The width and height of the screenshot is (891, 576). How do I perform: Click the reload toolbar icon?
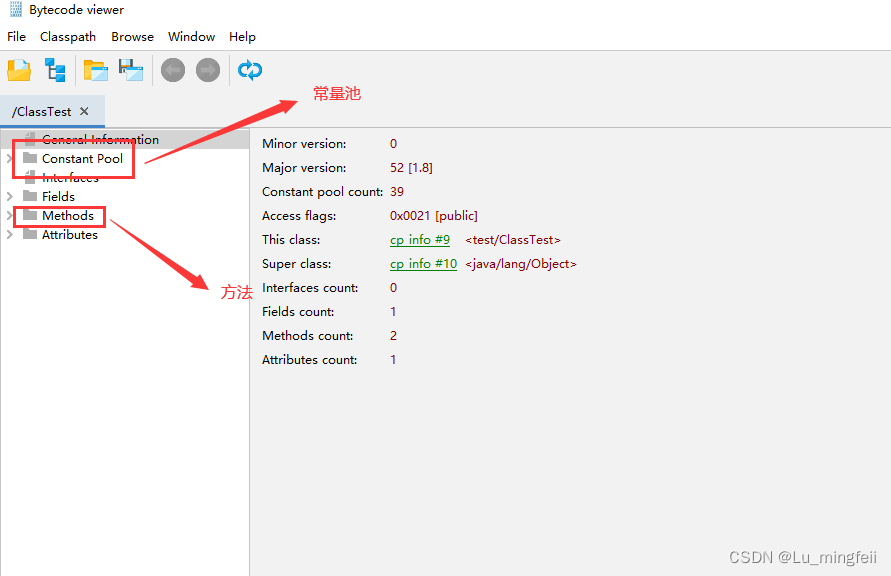click(x=249, y=69)
